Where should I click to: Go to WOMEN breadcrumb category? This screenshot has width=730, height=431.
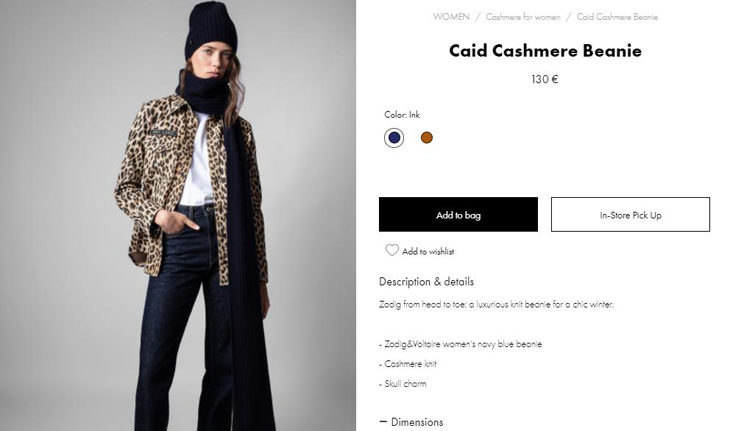point(451,17)
